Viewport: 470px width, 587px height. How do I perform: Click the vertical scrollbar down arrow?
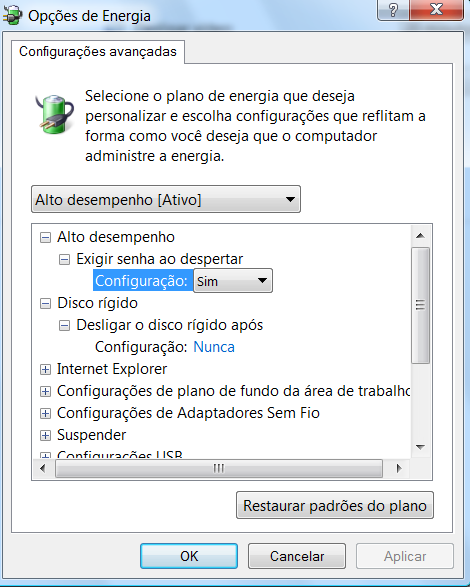(x=421, y=447)
